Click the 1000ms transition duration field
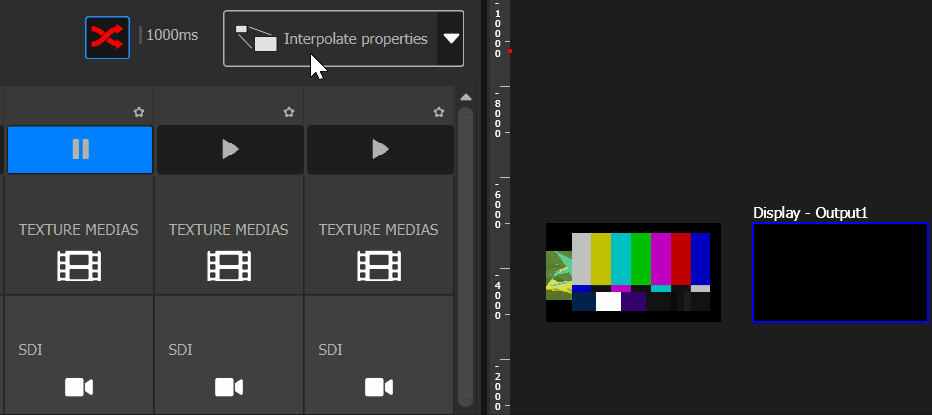The height and width of the screenshot is (415, 932). (172, 35)
